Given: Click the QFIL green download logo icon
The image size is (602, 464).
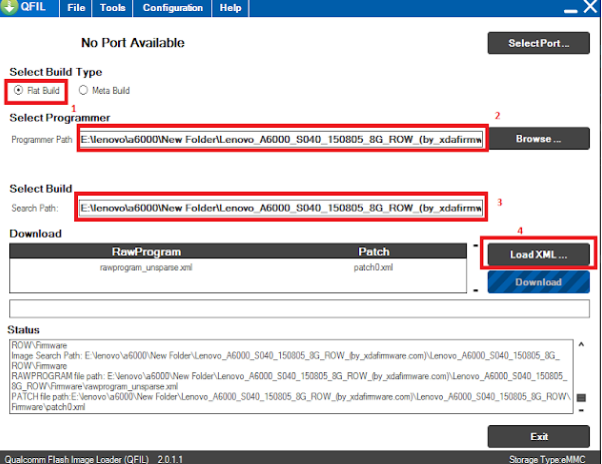Looking at the screenshot, I should click(9, 7).
